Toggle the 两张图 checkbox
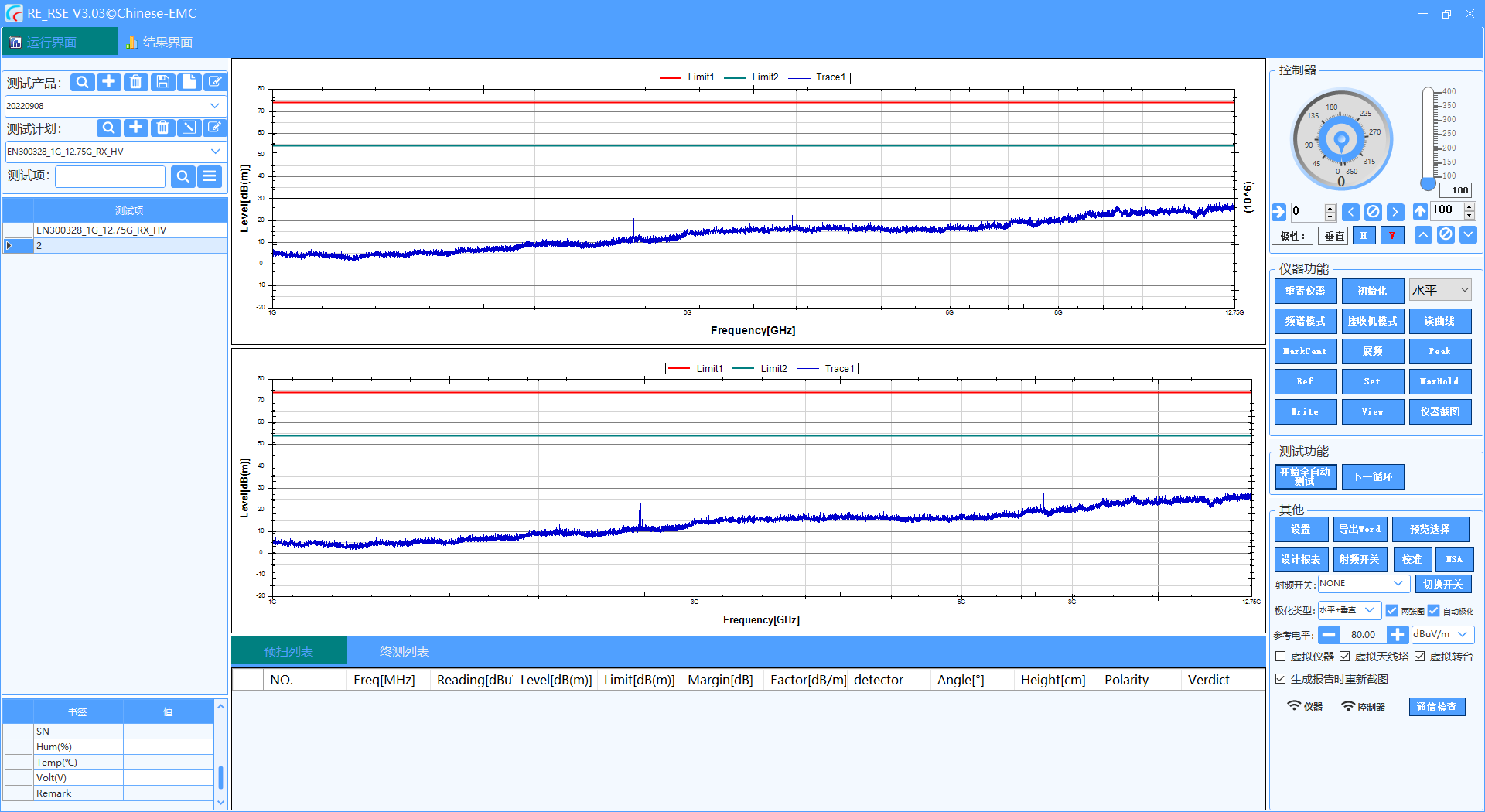The width and height of the screenshot is (1485, 812). click(x=1391, y=610)
